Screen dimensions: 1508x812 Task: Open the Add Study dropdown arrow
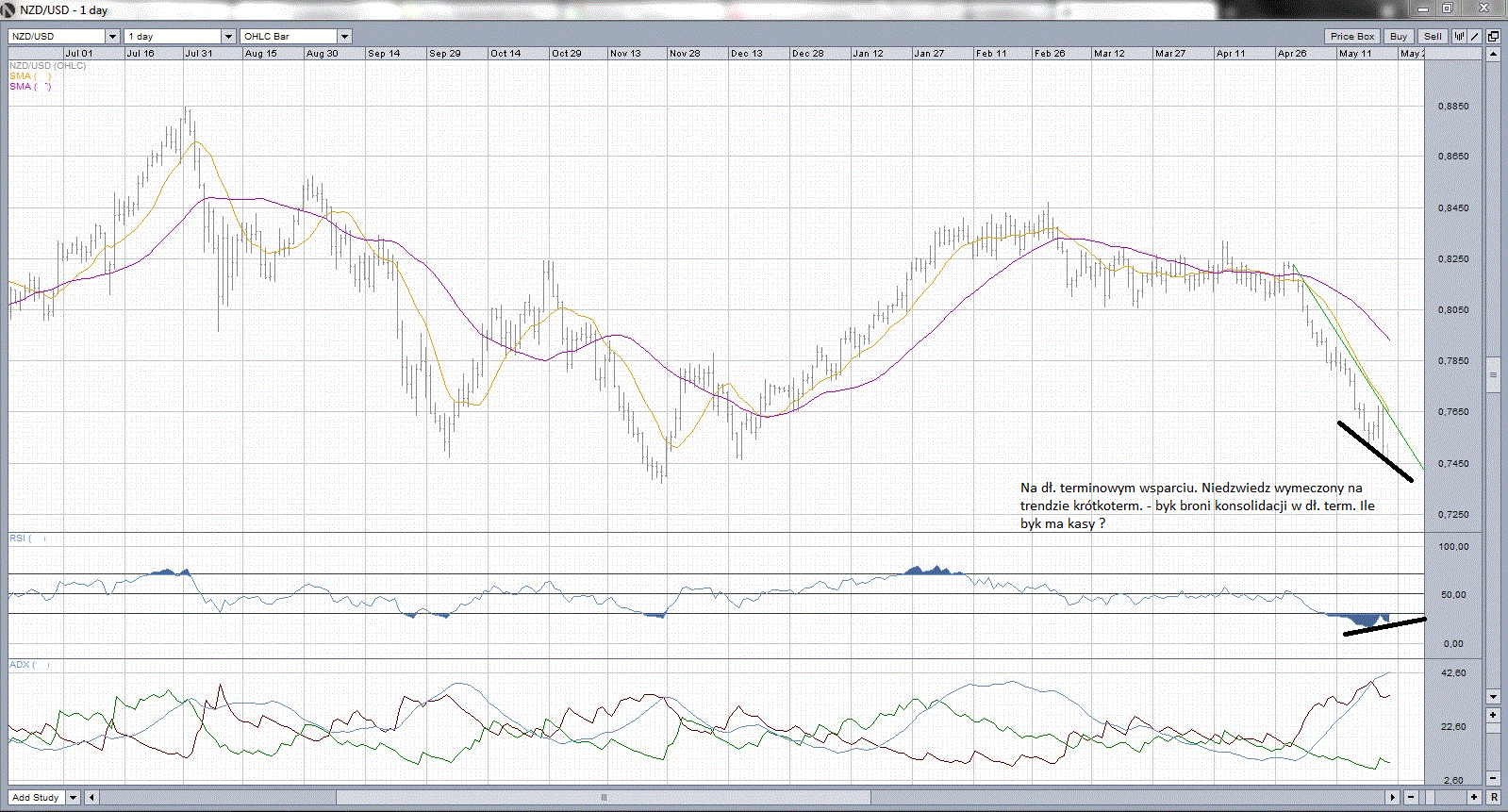pos(73,797)
